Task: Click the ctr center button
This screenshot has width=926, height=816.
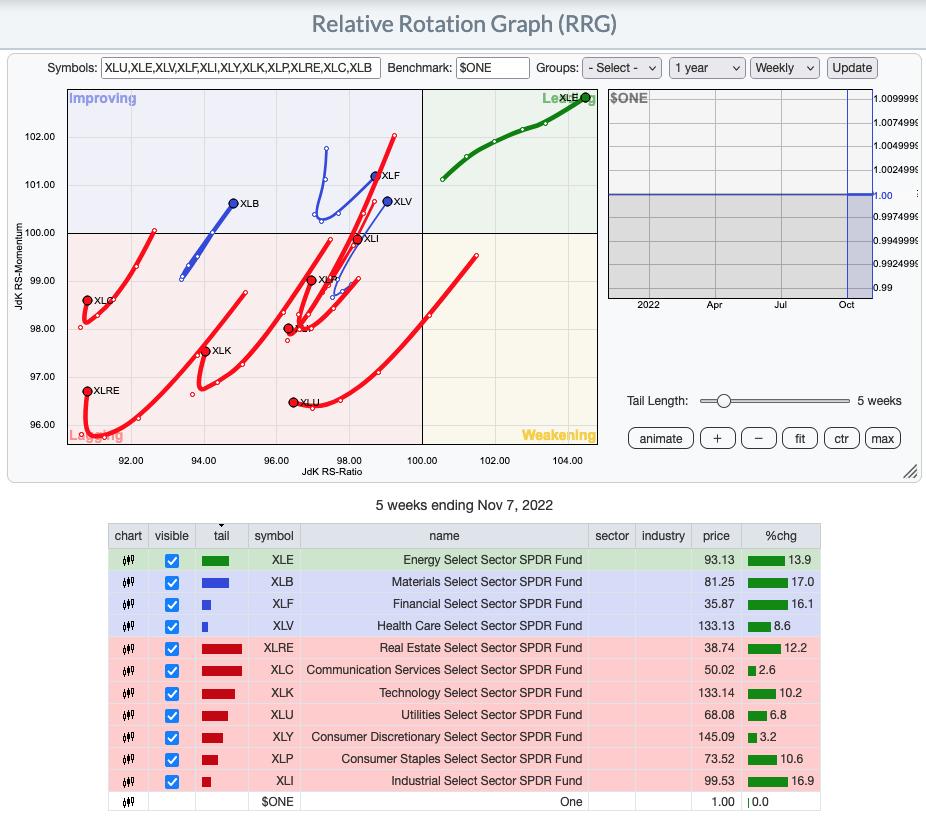Action: (842, 439)
